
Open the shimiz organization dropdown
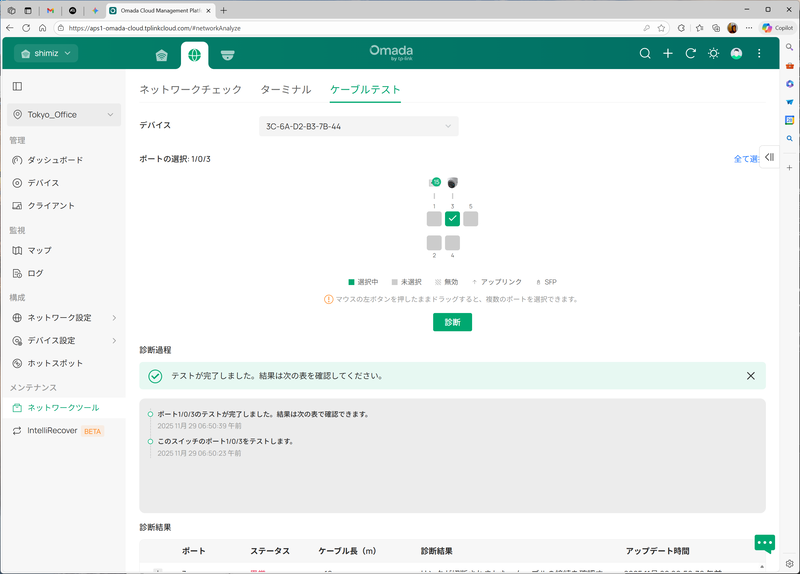point(46,53)
